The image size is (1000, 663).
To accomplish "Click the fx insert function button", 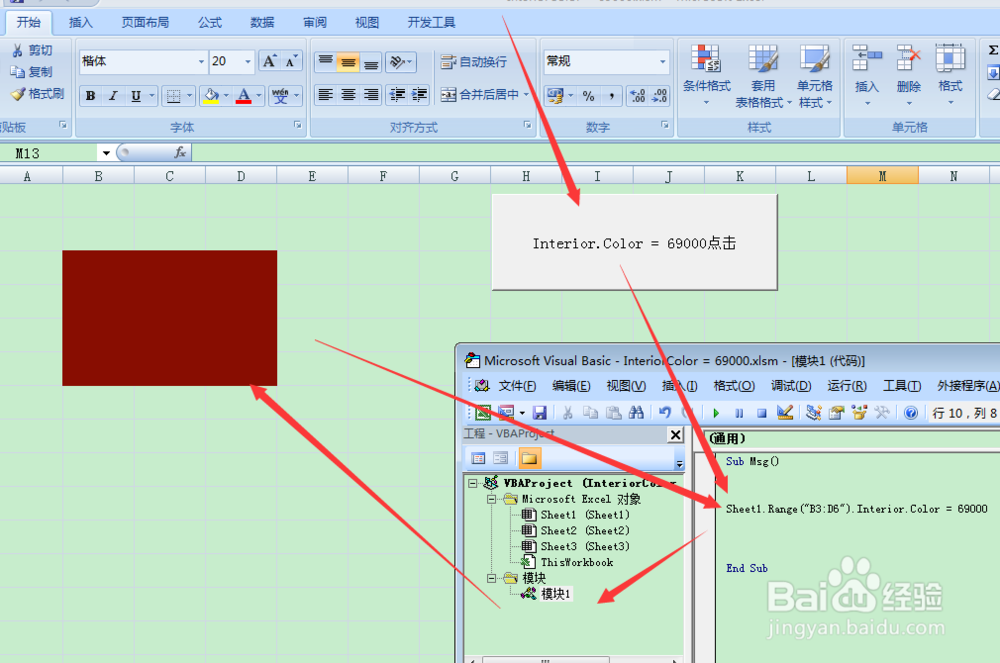I will tap(180, 152).
